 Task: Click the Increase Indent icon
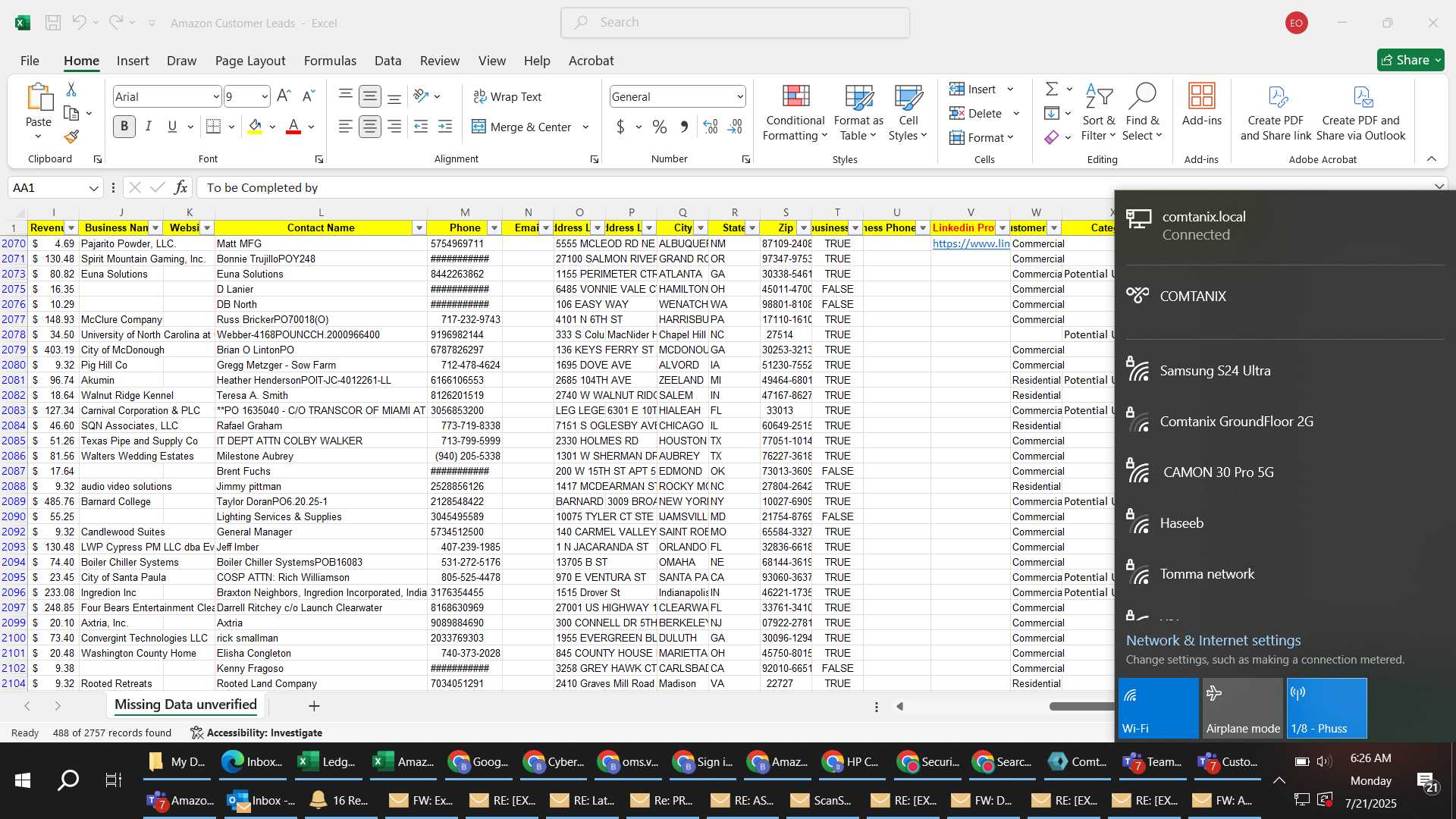click(445, 127)
